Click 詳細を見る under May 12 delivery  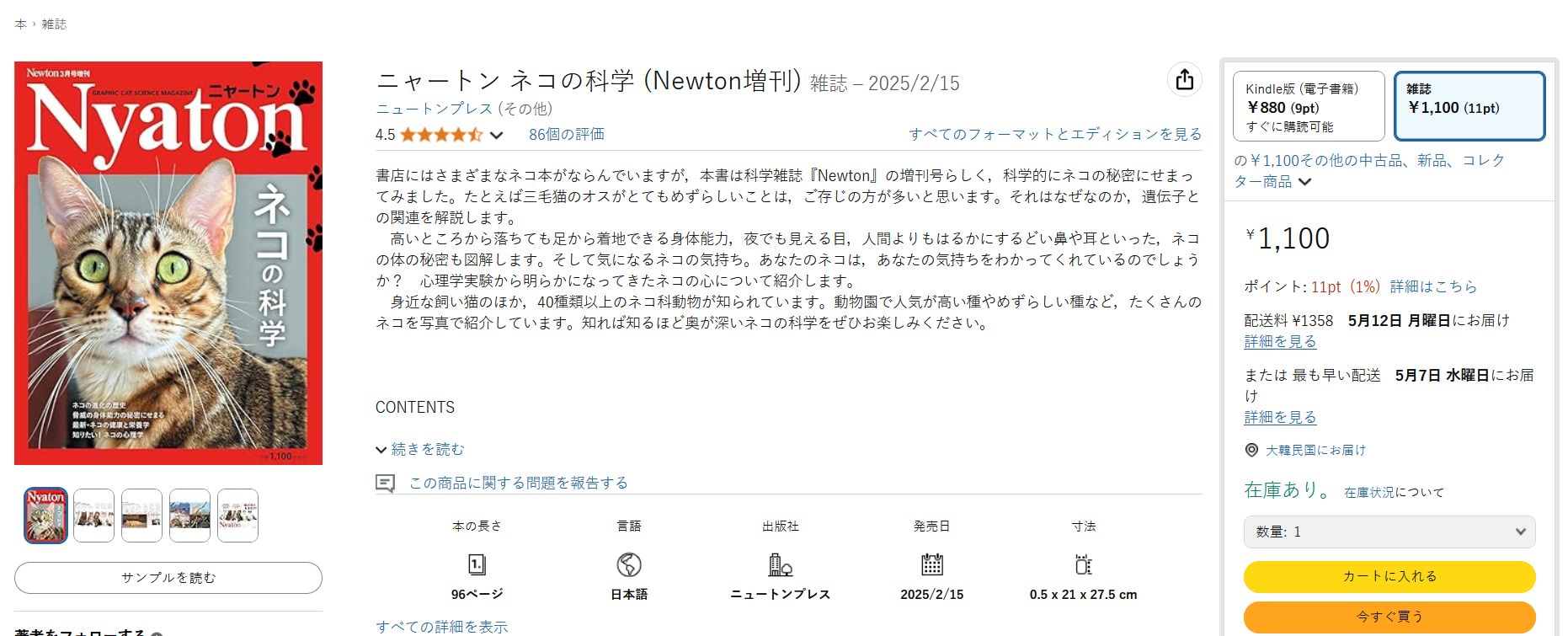pos(1280,341)
